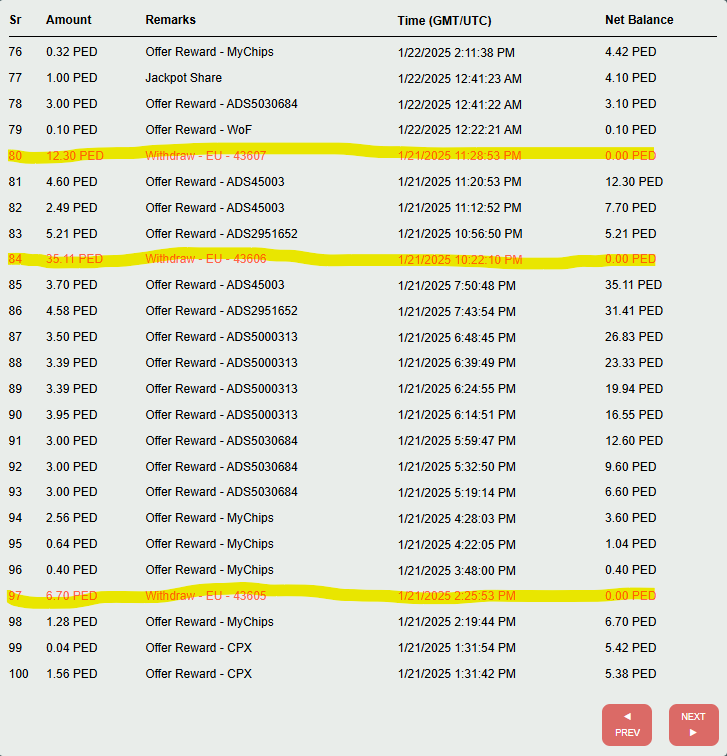Viewport: 727px width, 756px height.
Task: Click the 2.56 PED amount in row 94
Action: click(72, 518)
